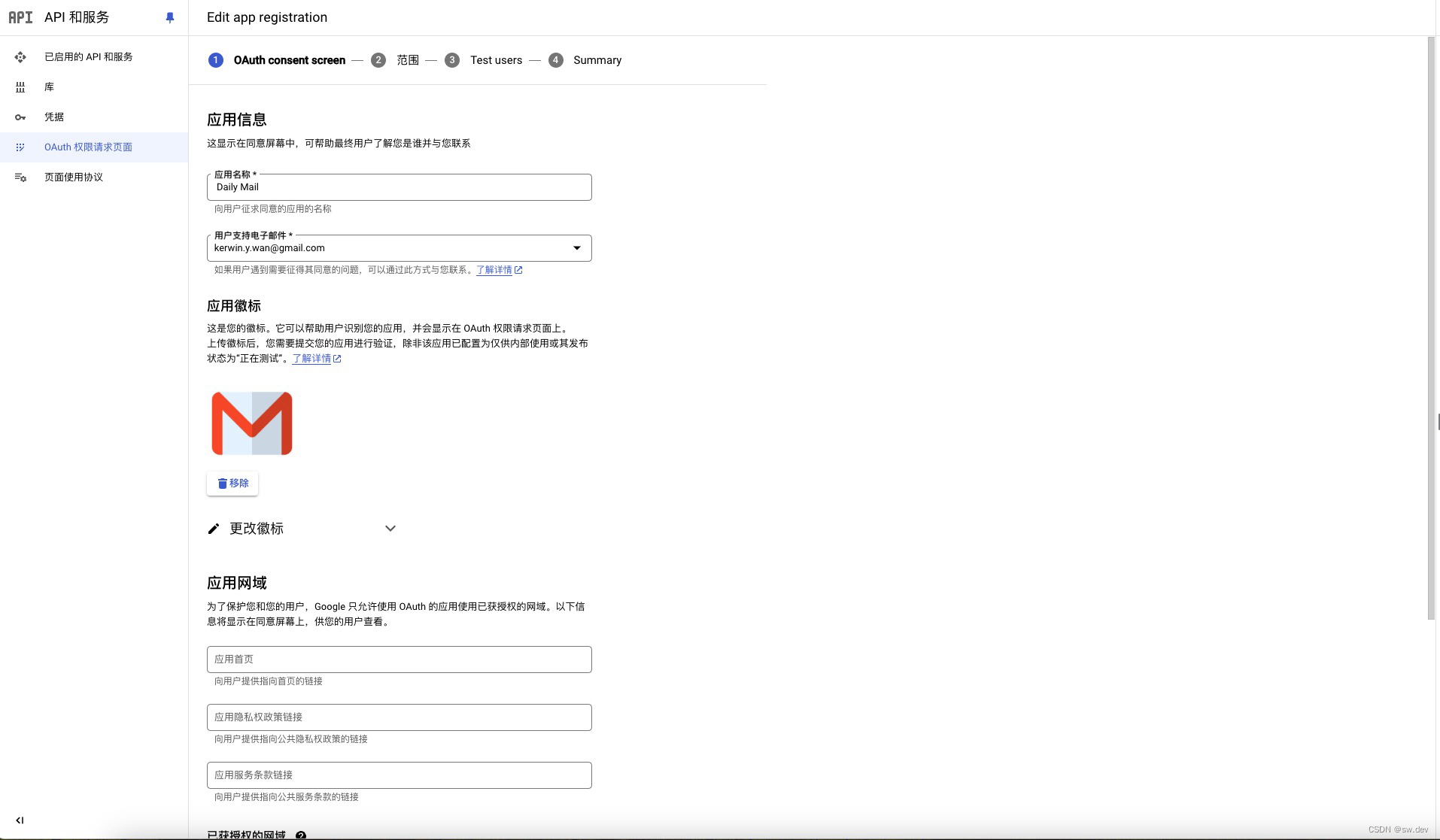Collapse the sidebar using the bottom-left arrow icon

[x=20, y=820]
